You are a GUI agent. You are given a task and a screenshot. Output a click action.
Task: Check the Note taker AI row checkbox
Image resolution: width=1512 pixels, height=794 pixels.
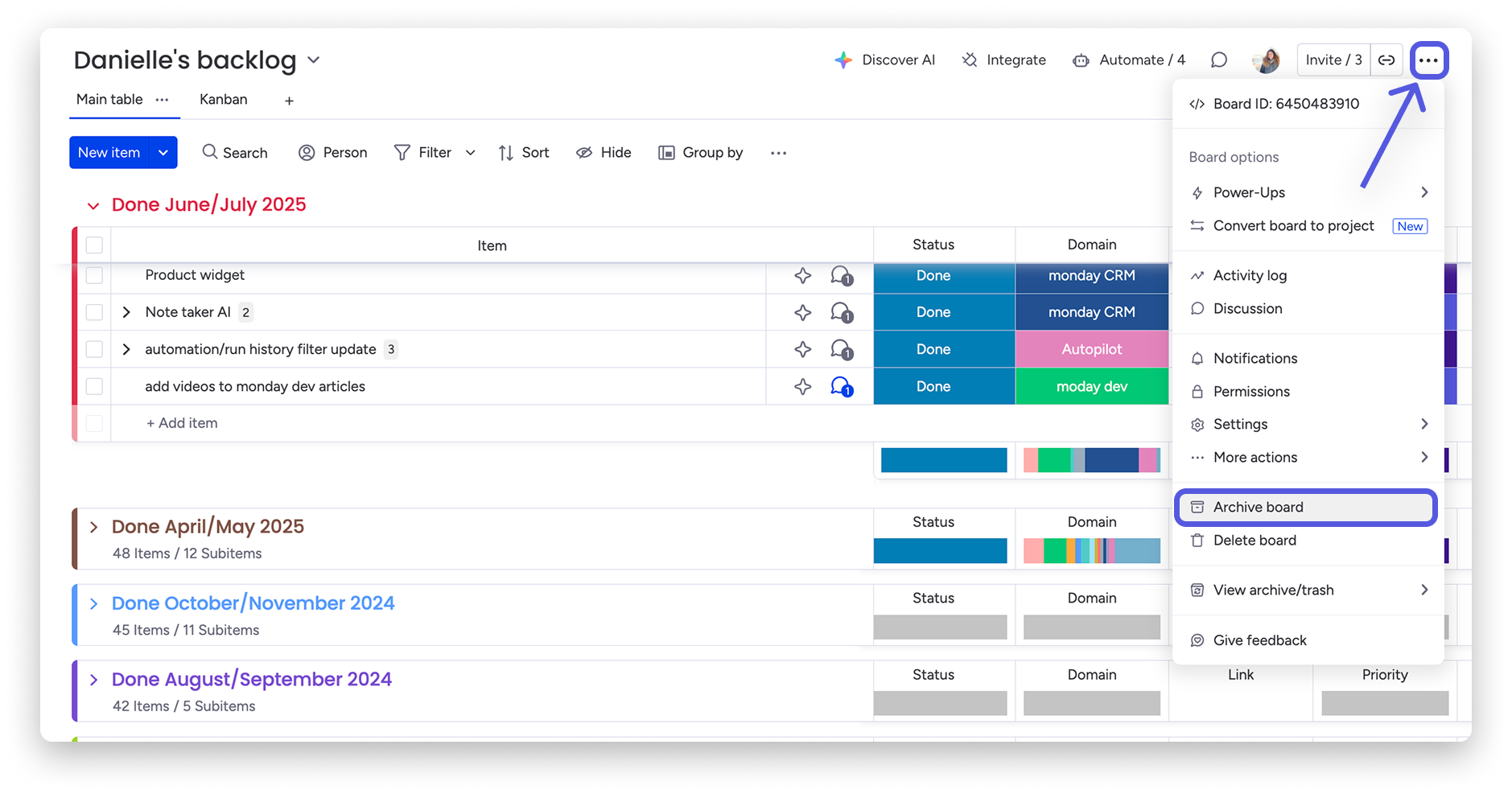[94, 313]
